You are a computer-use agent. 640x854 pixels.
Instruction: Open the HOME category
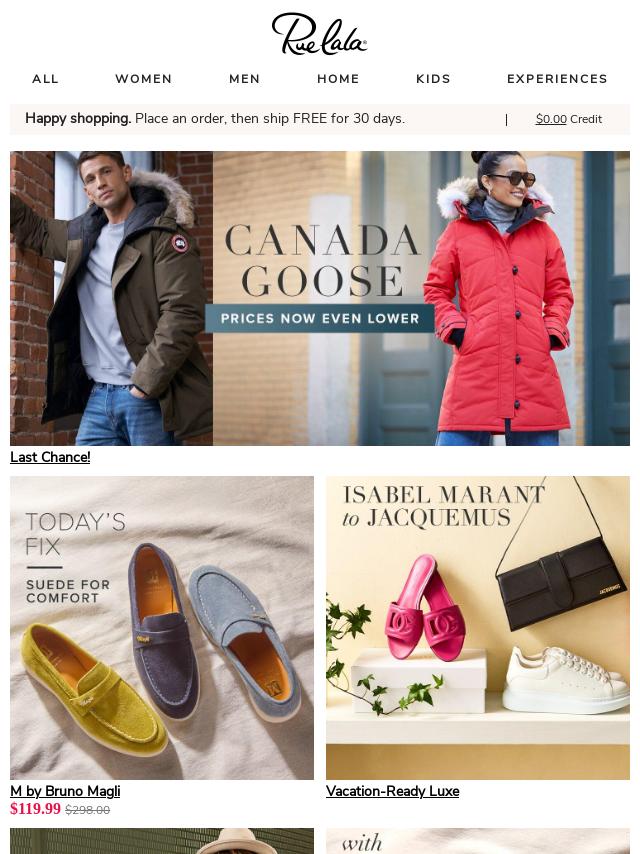coord(338,79)
